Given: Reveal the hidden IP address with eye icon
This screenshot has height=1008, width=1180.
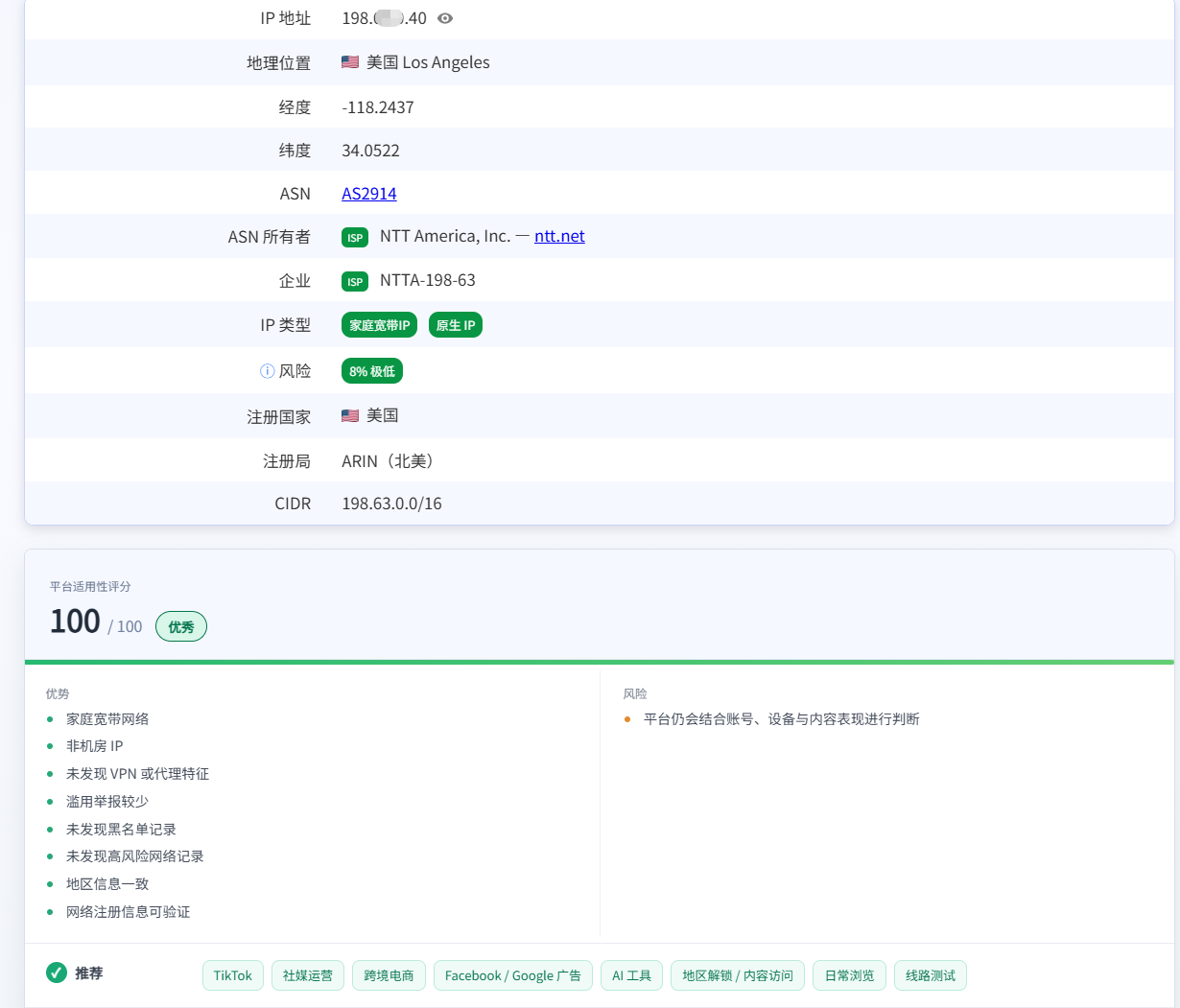Looking at the screenshot, I should click(x=445, y=18).
